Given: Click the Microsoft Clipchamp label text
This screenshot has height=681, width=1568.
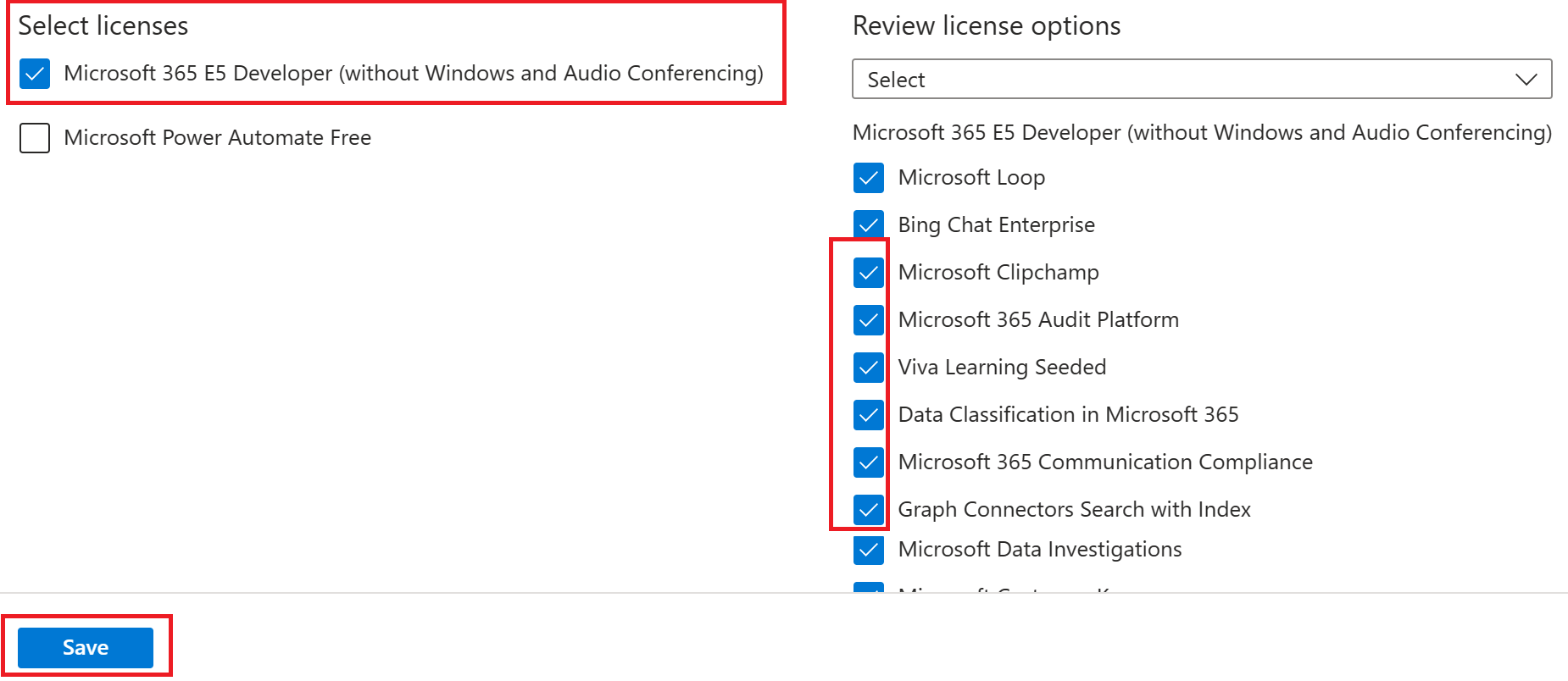Looking at the screenshot, I should (x=998, y=273).
